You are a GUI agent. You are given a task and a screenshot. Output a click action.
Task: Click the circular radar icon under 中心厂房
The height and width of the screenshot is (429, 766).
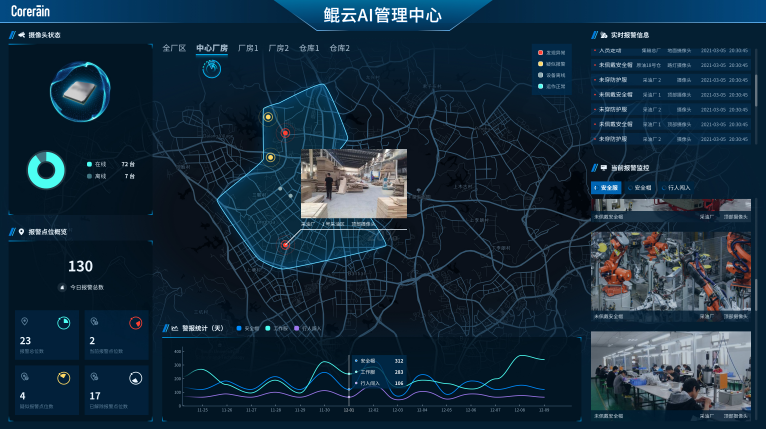[211, 68]
